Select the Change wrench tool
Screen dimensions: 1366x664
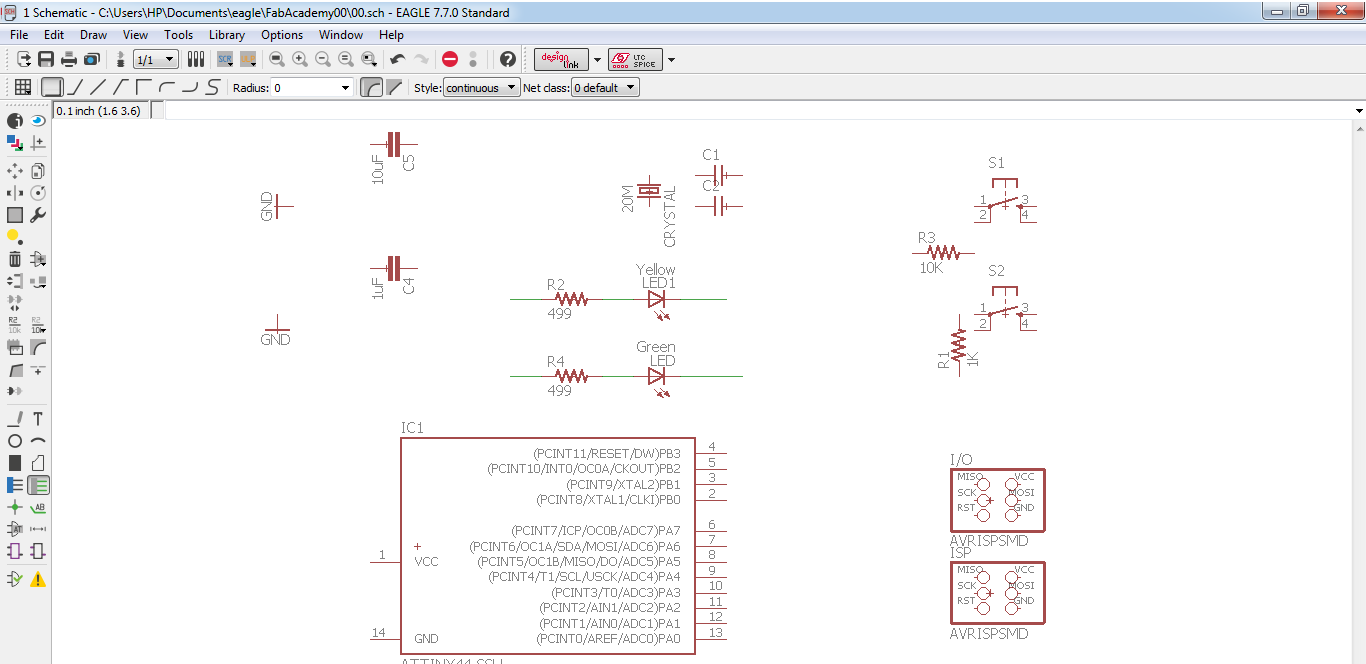point(38,215)
